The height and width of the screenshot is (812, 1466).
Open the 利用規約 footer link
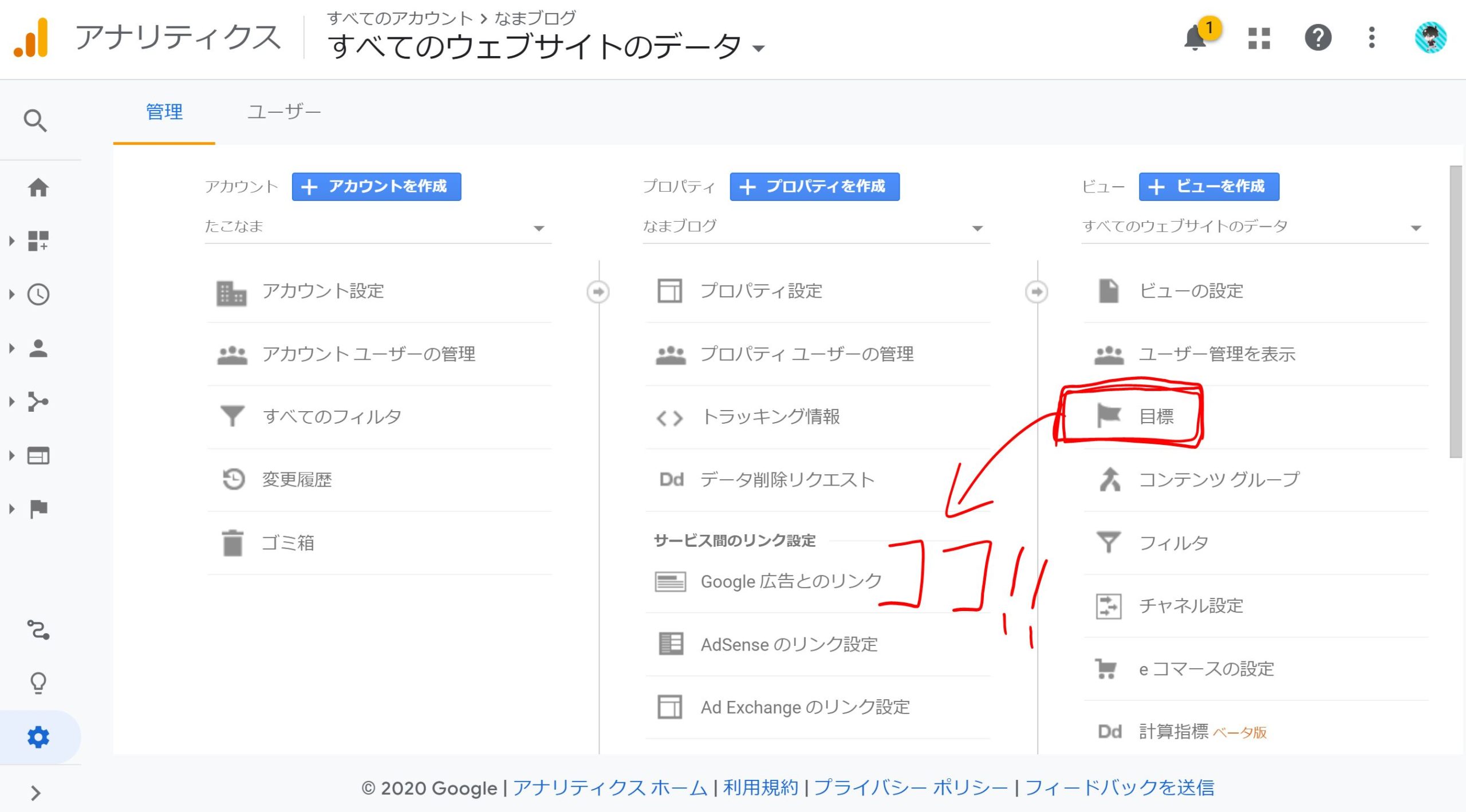click(760, 788)
